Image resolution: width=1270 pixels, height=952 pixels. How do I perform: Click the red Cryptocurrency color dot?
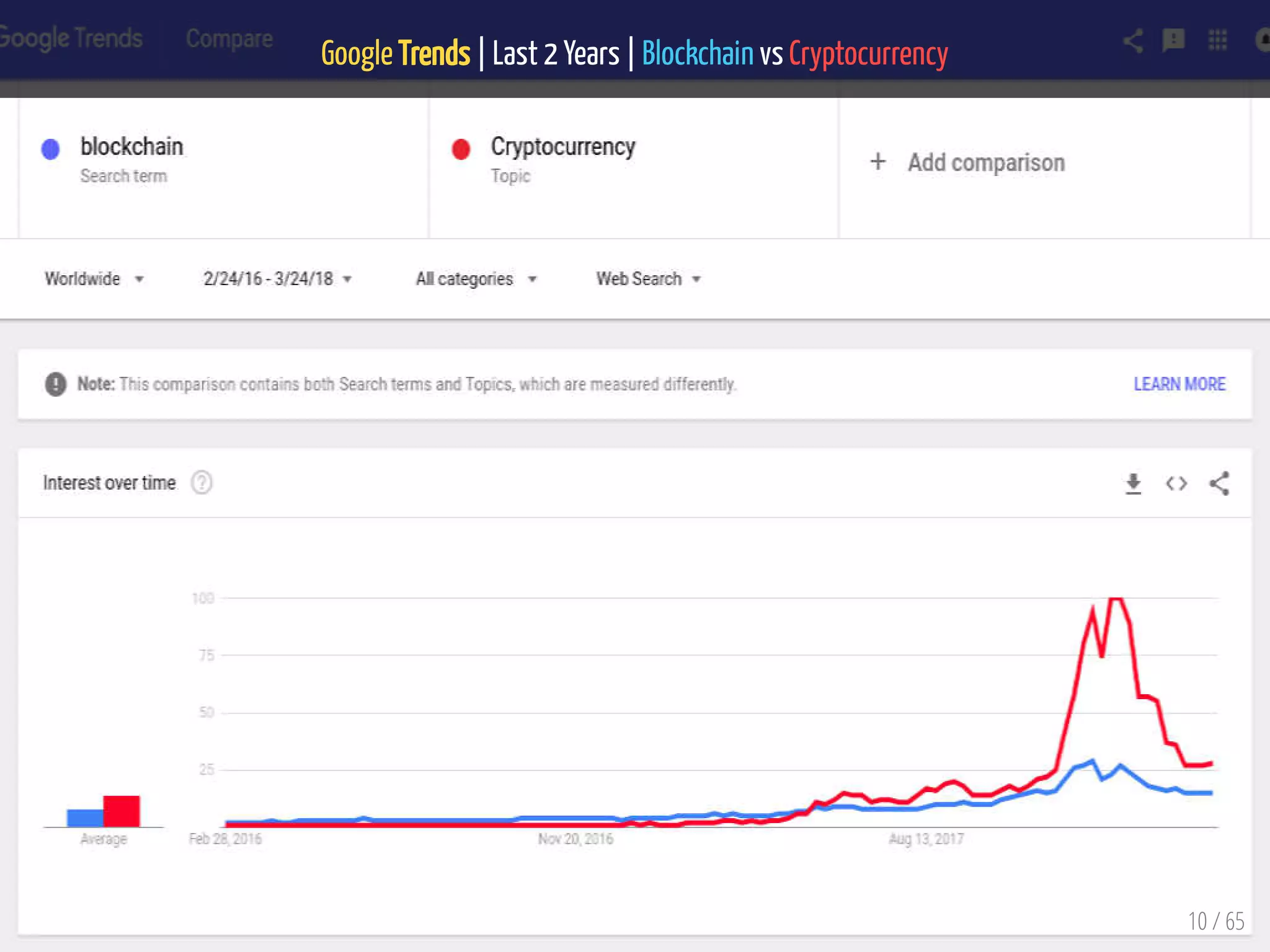[x=461, y=149]
